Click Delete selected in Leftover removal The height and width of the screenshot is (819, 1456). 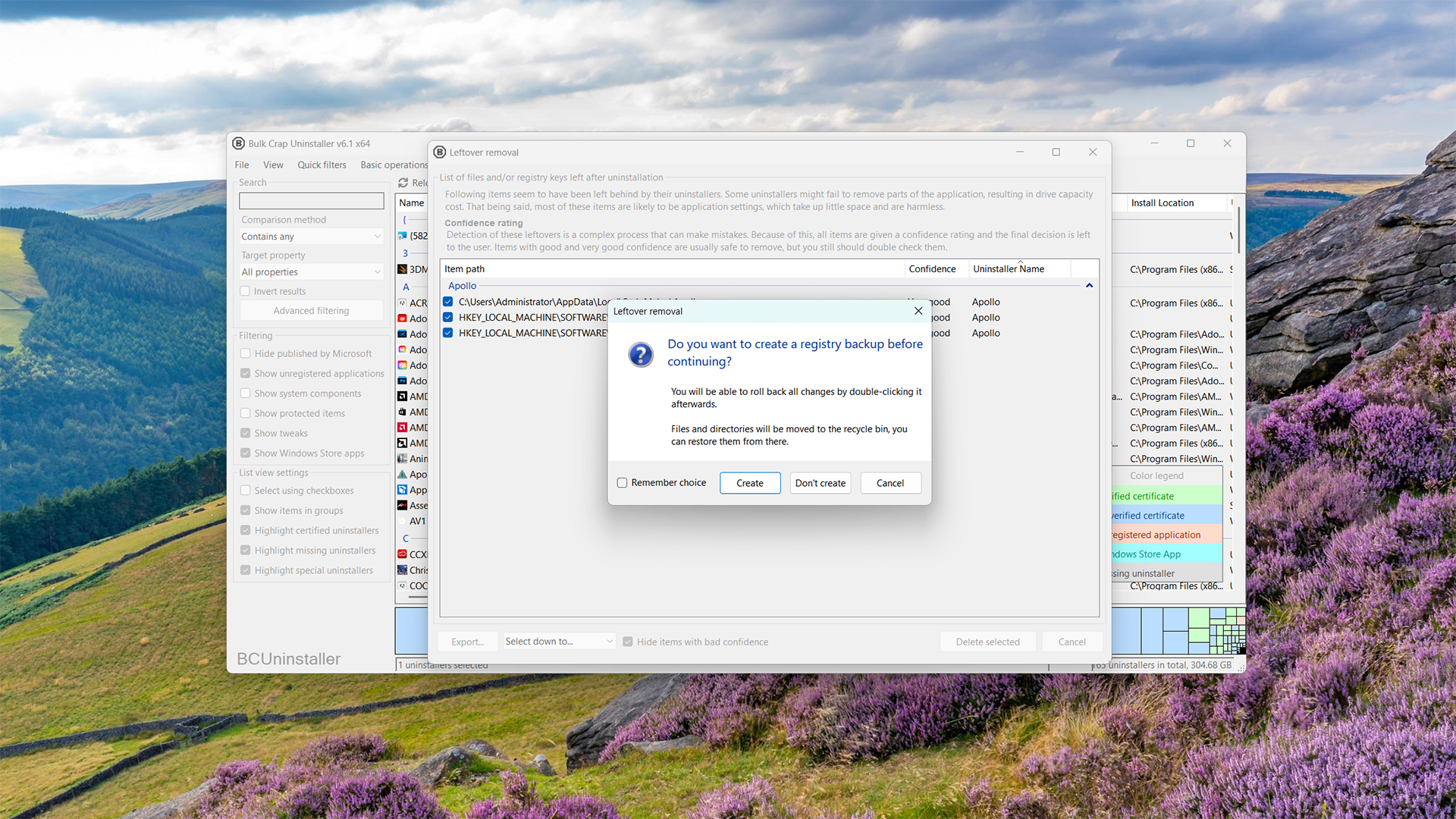point(987,642)
